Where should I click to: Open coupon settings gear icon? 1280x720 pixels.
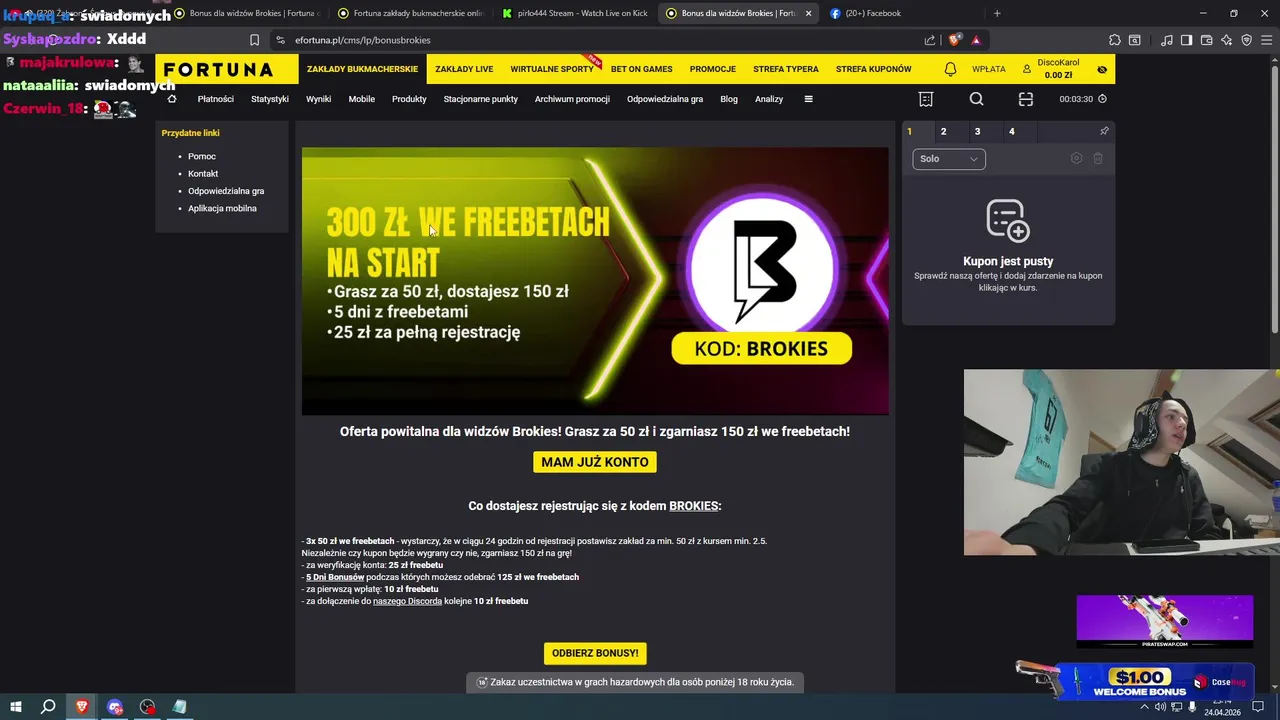(x=1076, y=158)
